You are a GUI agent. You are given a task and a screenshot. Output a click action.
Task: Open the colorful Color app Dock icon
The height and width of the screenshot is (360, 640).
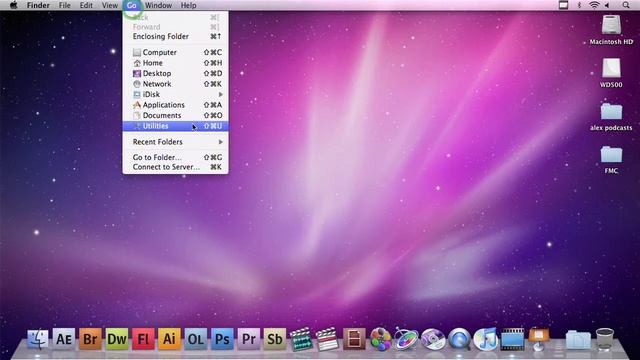point(380,339)
